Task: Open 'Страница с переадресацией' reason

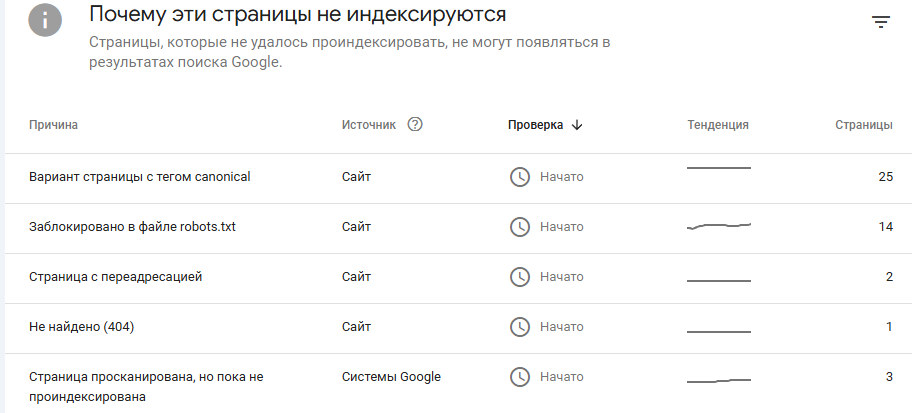Action: point(116,277)
